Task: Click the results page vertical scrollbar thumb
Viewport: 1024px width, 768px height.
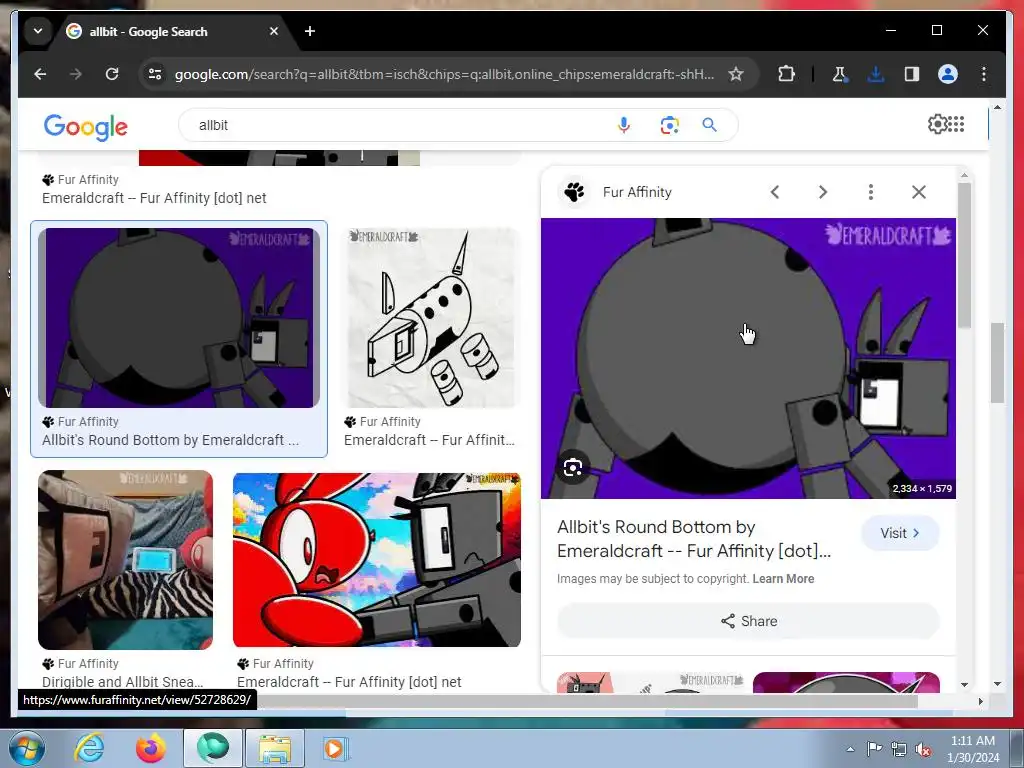Action: pyautogui.click(x=997, y=363)
